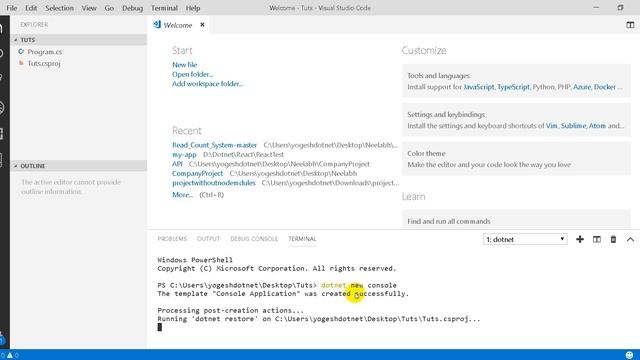Open the feedback smiley in the status bar
The width and height of the screenshot is (640, 360).
click(629, 355)
